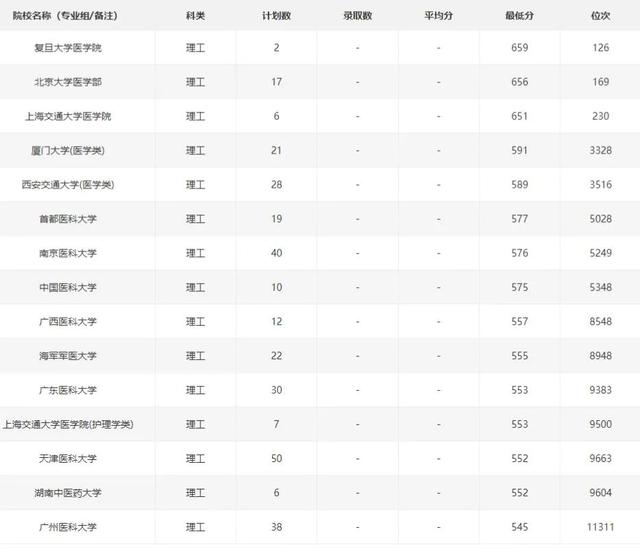Click rank value 11311
This screenshot has height=558, width=640.
600,527
